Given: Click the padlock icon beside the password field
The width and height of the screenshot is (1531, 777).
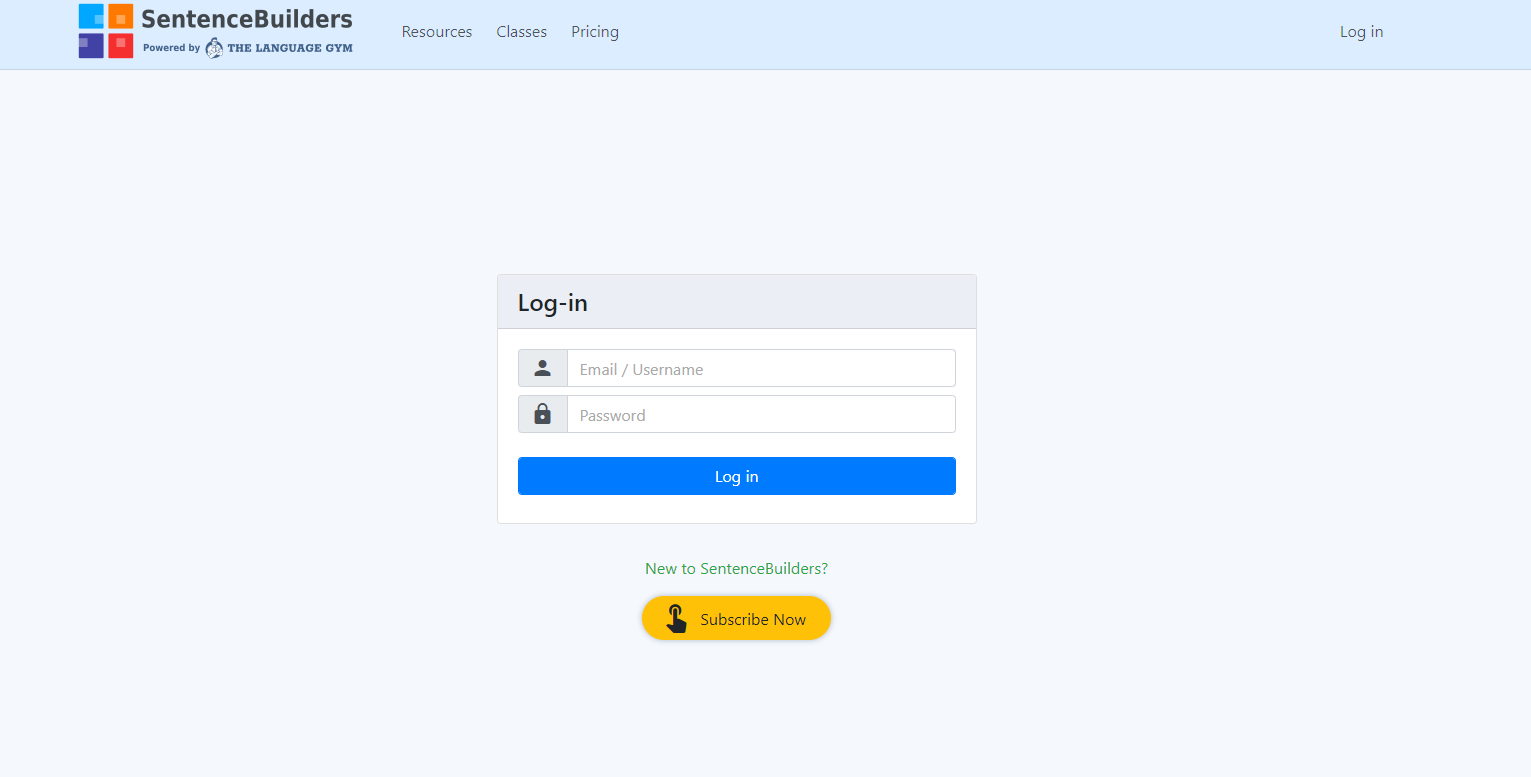Looking at the screenshot, I should coord(543,414).
